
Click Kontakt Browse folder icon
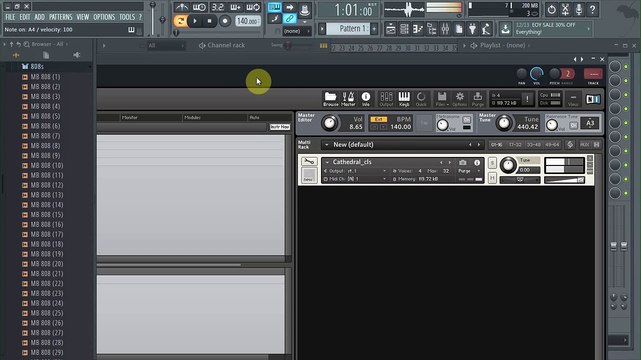tap(330, 99)
